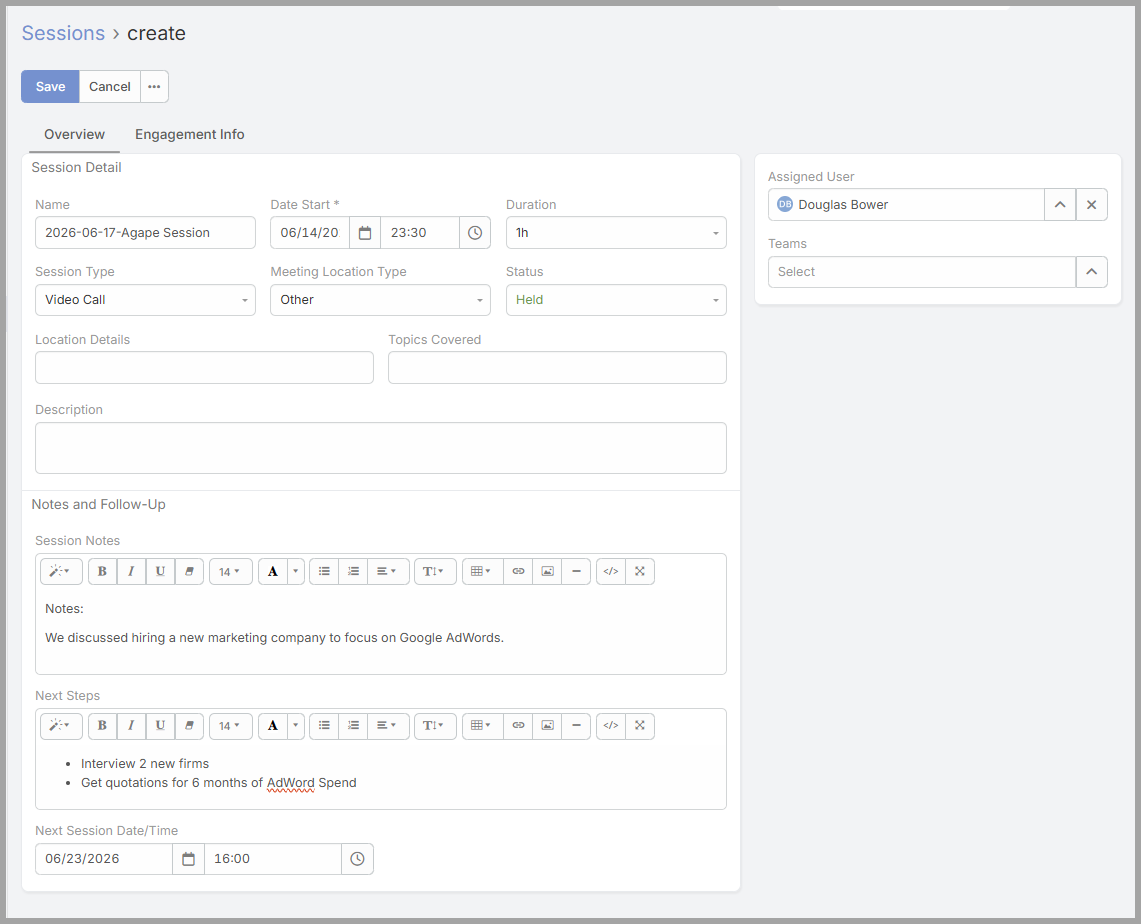Open font color arrow in Next Steps
The image size is (1141, 924).
pos(295,725)
